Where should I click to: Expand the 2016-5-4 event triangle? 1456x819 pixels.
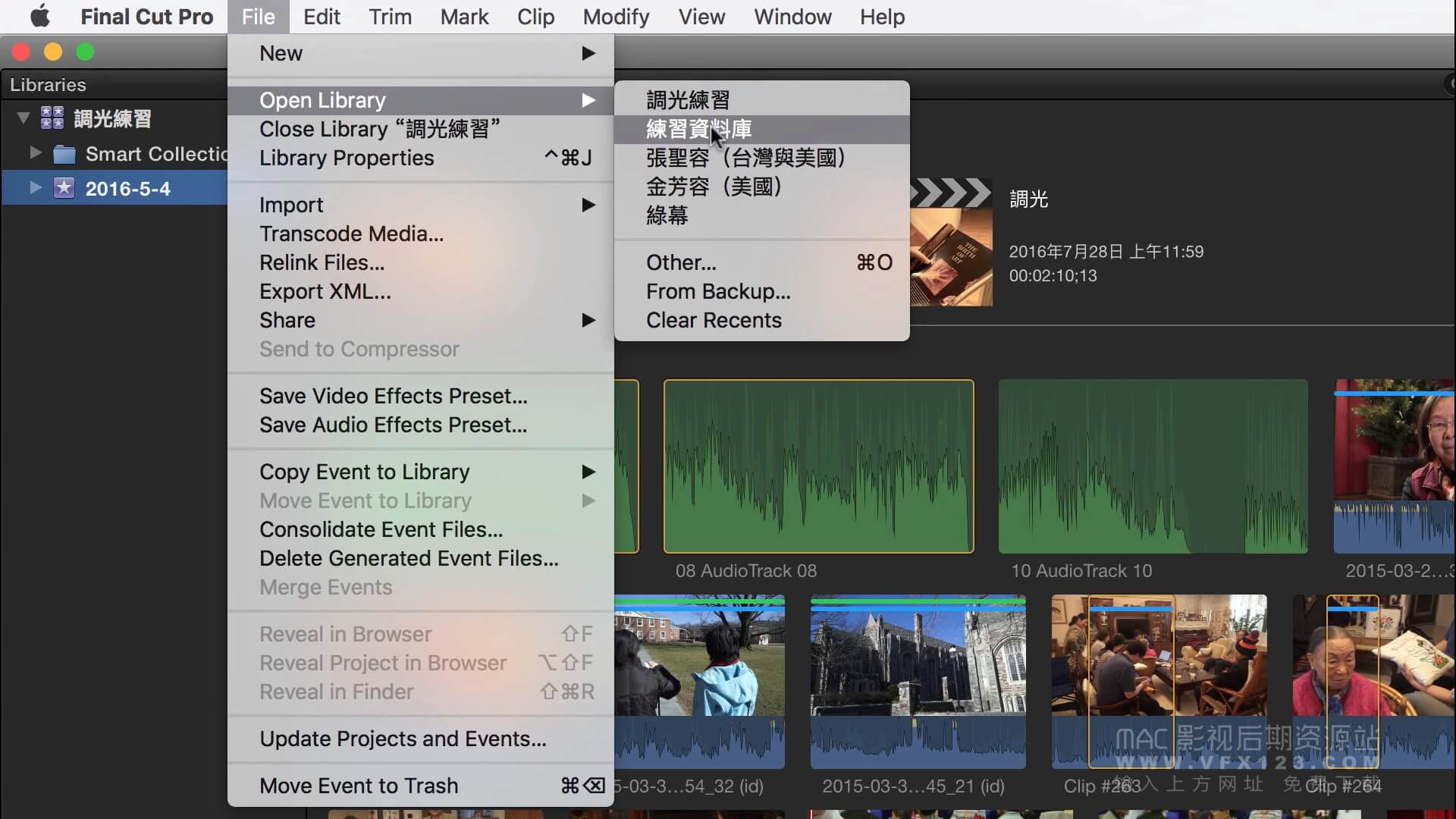[x=35, y=187]
